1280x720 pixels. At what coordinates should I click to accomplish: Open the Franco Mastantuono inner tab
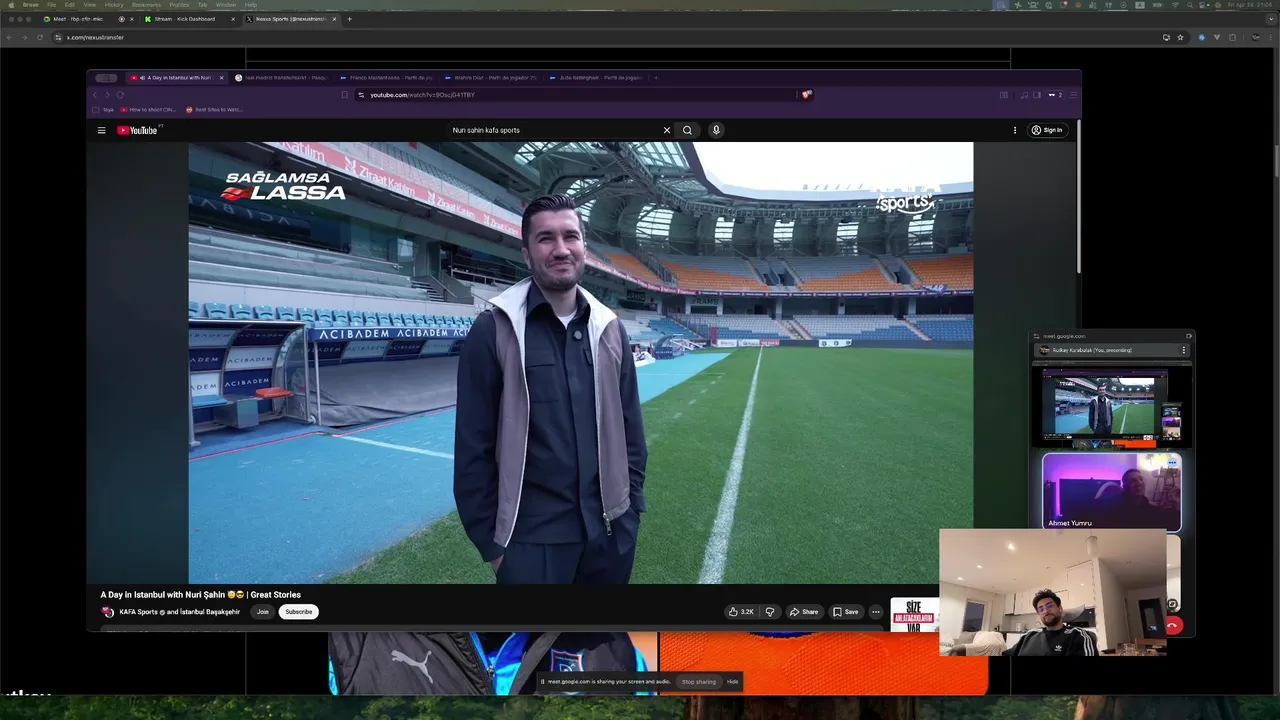[386, 77]
